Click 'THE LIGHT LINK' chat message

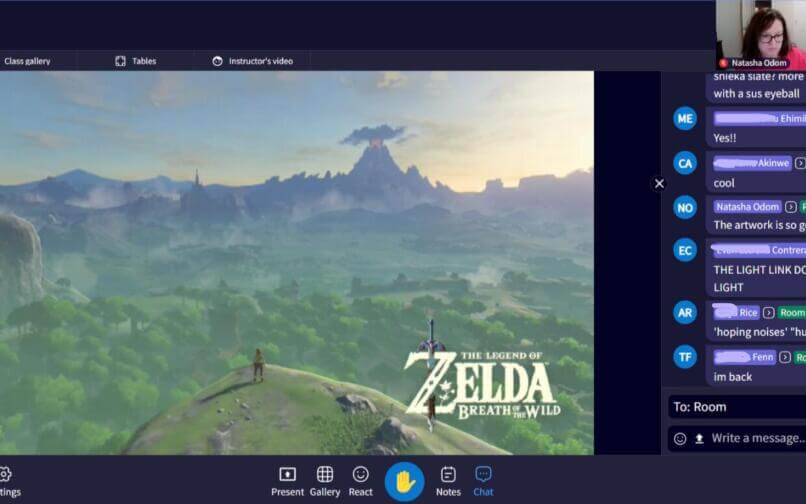759,278
